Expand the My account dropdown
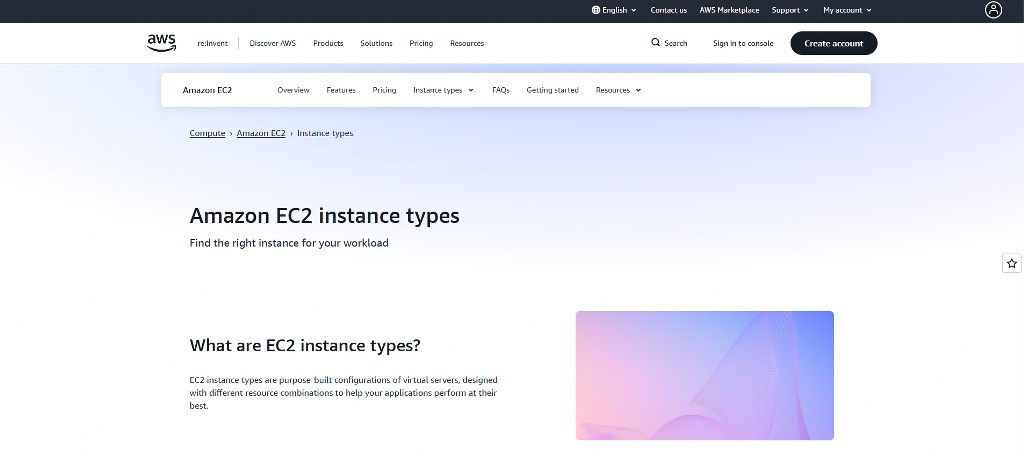Screen dimensions: 1024x453 (847, 10)
